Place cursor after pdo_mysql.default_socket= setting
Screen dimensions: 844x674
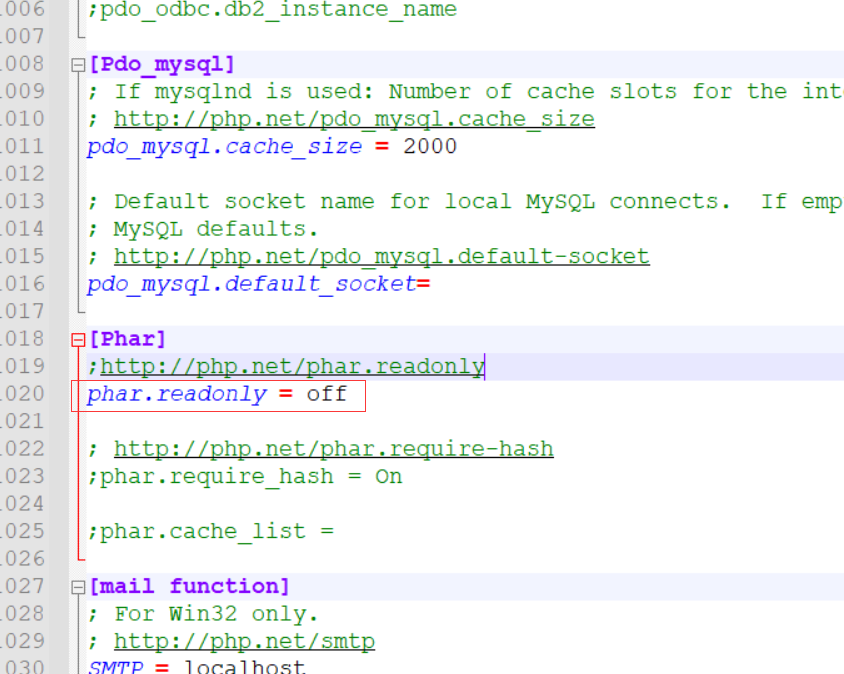pyautogui.click(x=431, y=284)
